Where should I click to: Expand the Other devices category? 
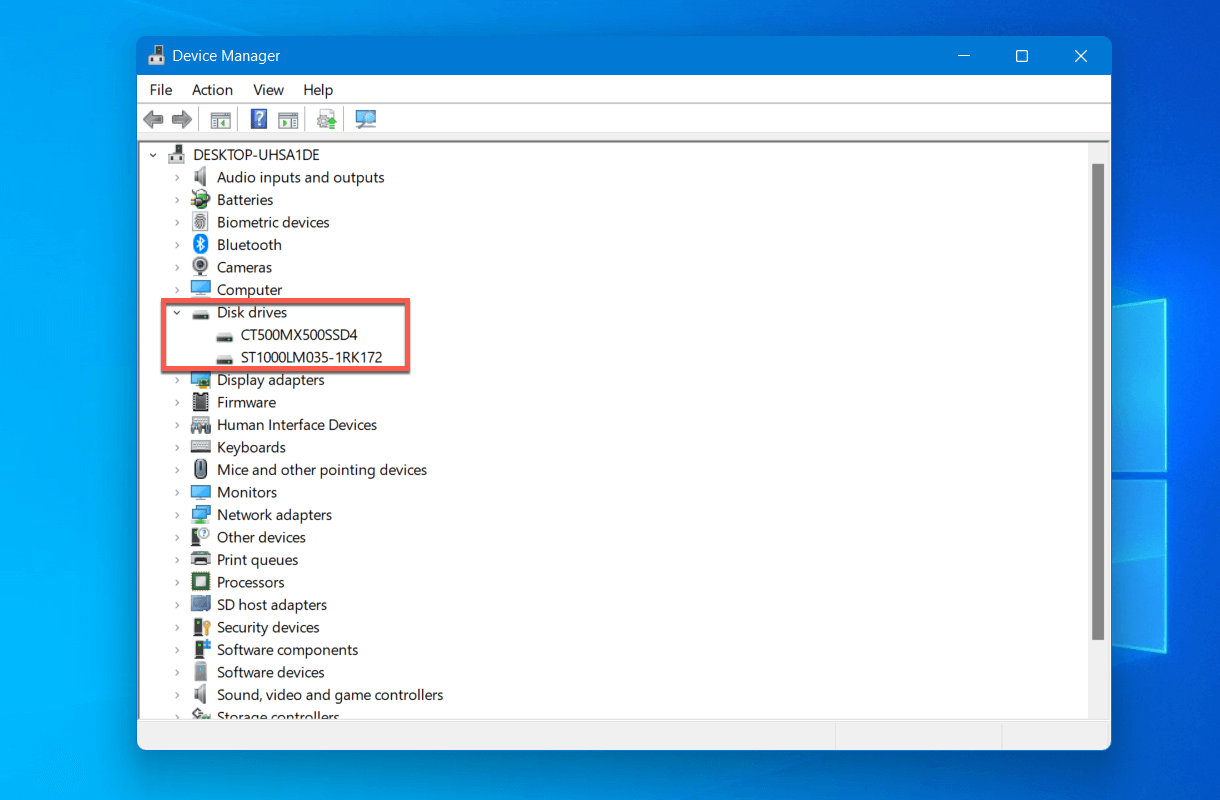coord(177,537)
